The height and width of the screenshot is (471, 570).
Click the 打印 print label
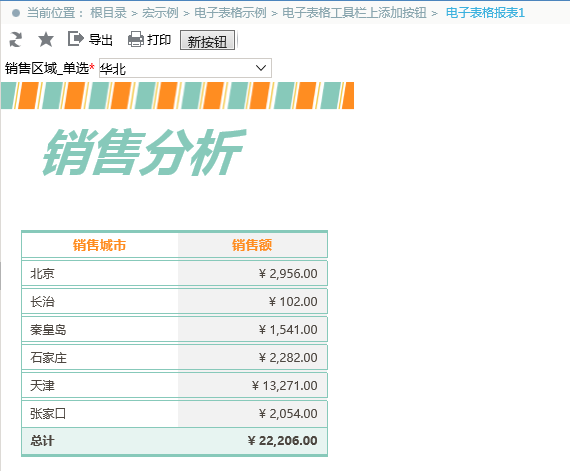pos(159,40)
